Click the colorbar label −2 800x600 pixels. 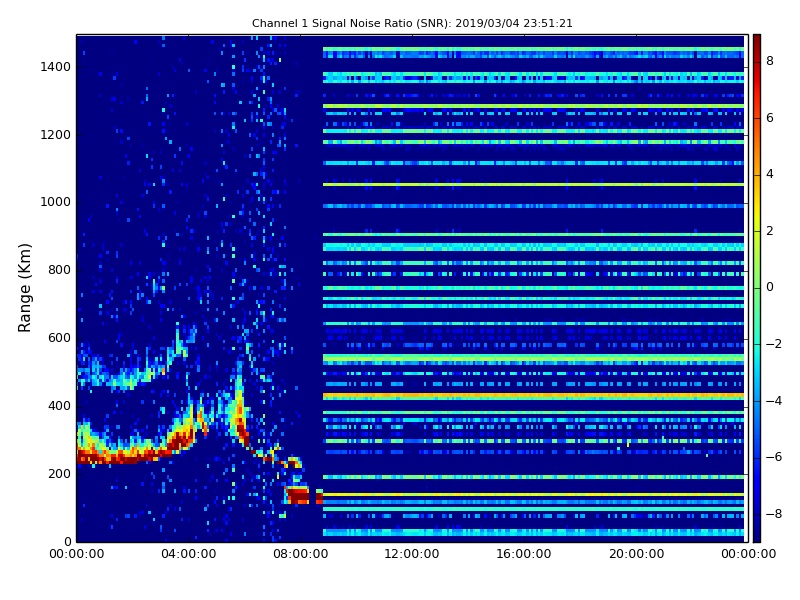pos(773,344)
